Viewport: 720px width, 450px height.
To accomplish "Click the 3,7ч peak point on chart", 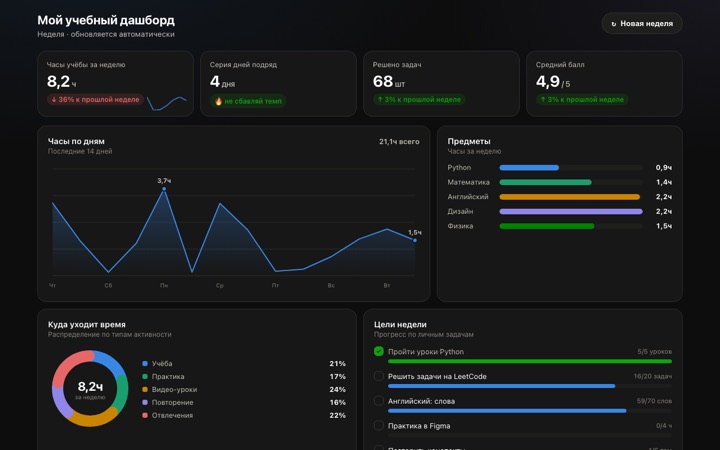I will pos(164,189).
